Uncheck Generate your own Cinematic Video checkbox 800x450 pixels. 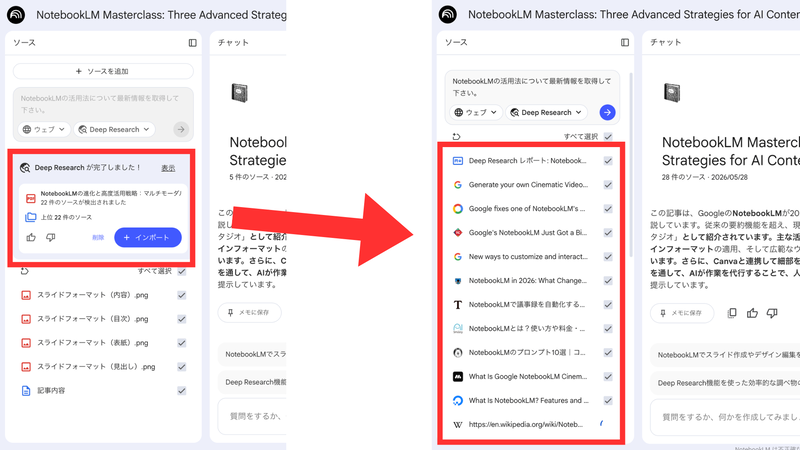tap(608, 185)
